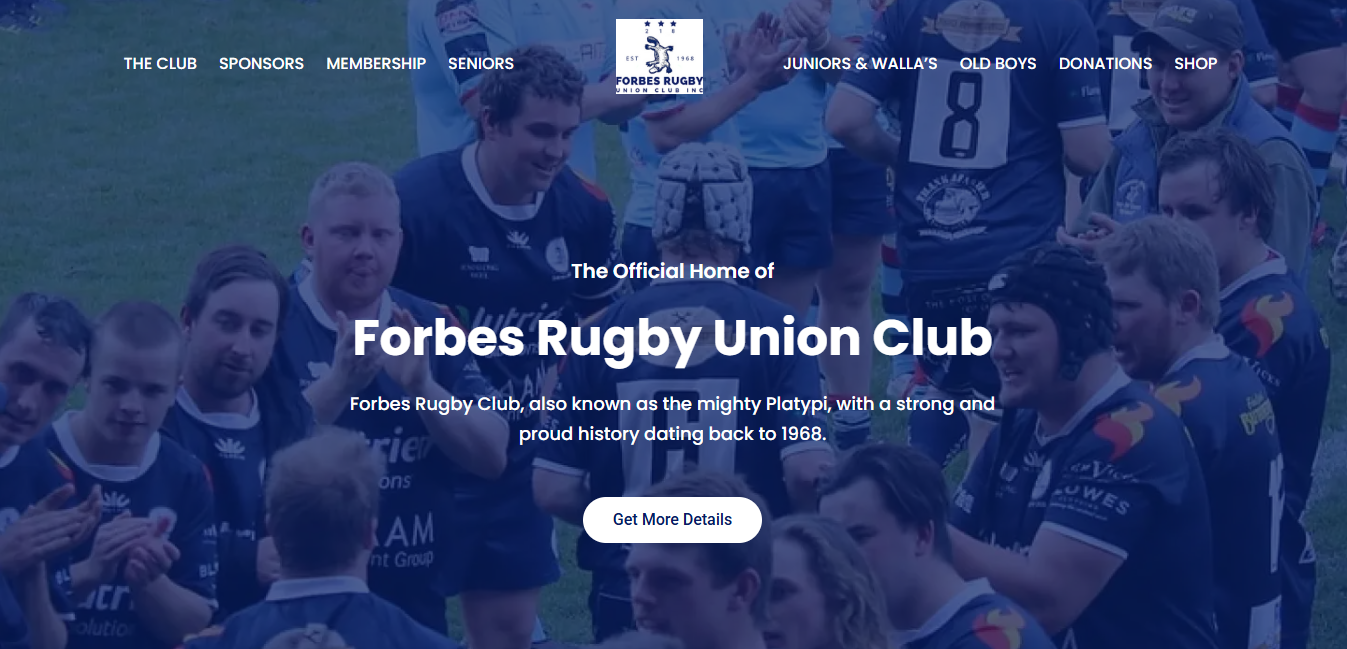1347x649 pixels.
Task: Go to the SPONSORS page
Action: point(261,63)
